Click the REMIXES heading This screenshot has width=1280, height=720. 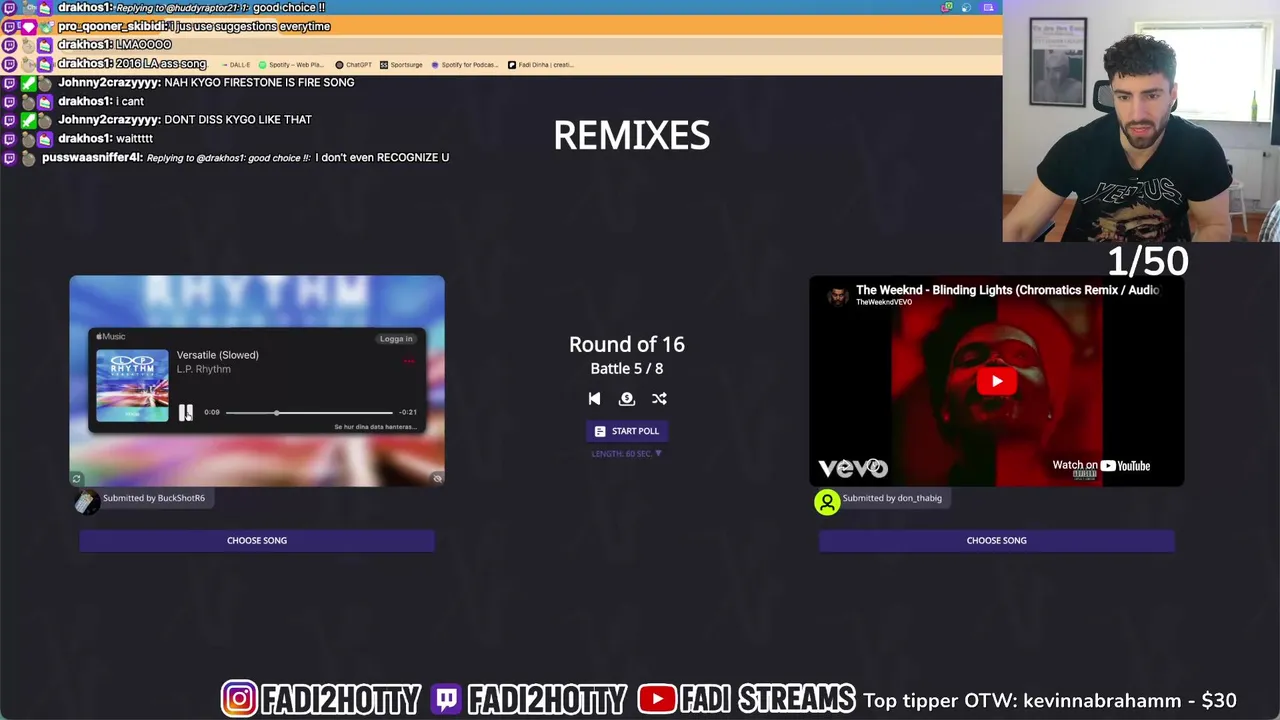pyautogui.click(x=632, y=136)
